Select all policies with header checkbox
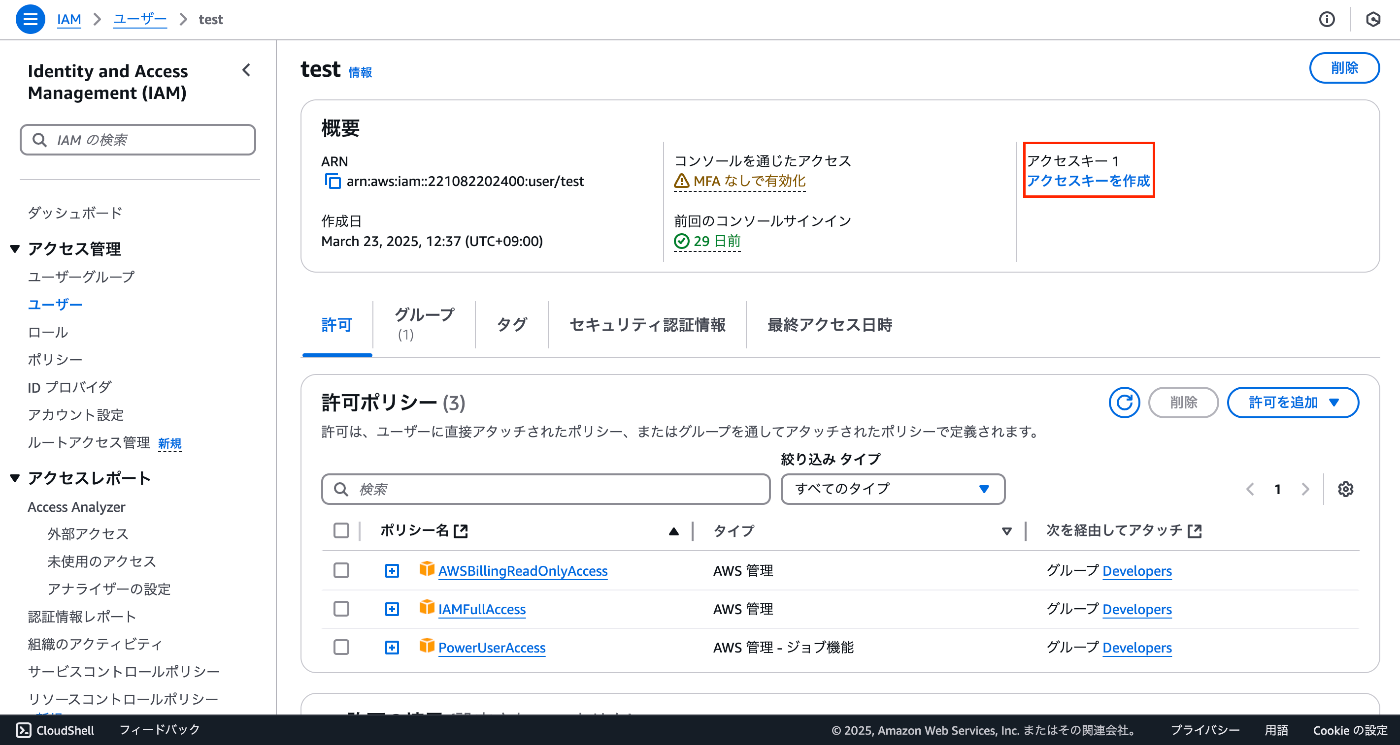The height and width of the screenshot is (745, 1400). pyautogui.click(x=341, y=531)
